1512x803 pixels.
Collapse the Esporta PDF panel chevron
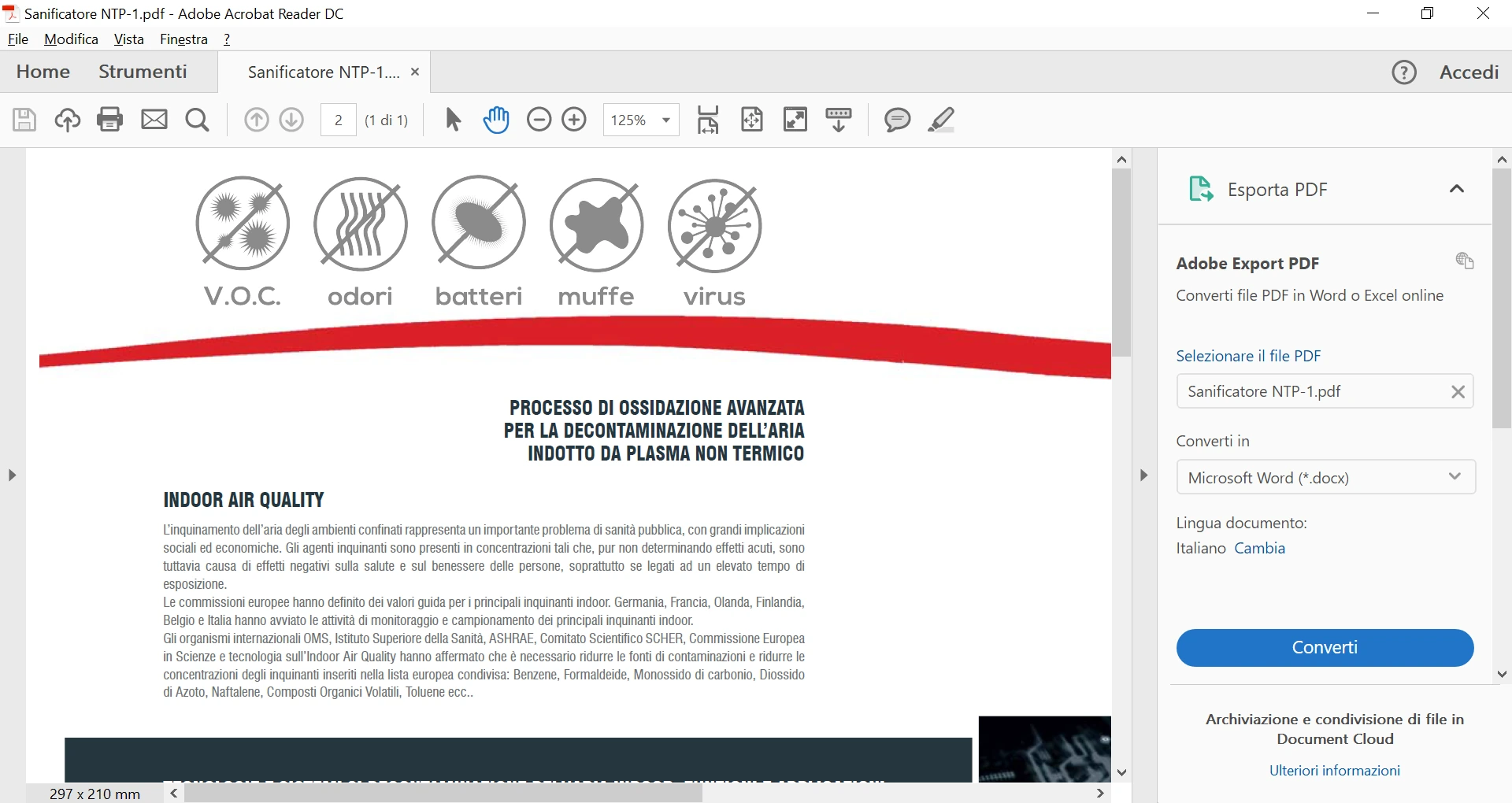pos(1457,189)
